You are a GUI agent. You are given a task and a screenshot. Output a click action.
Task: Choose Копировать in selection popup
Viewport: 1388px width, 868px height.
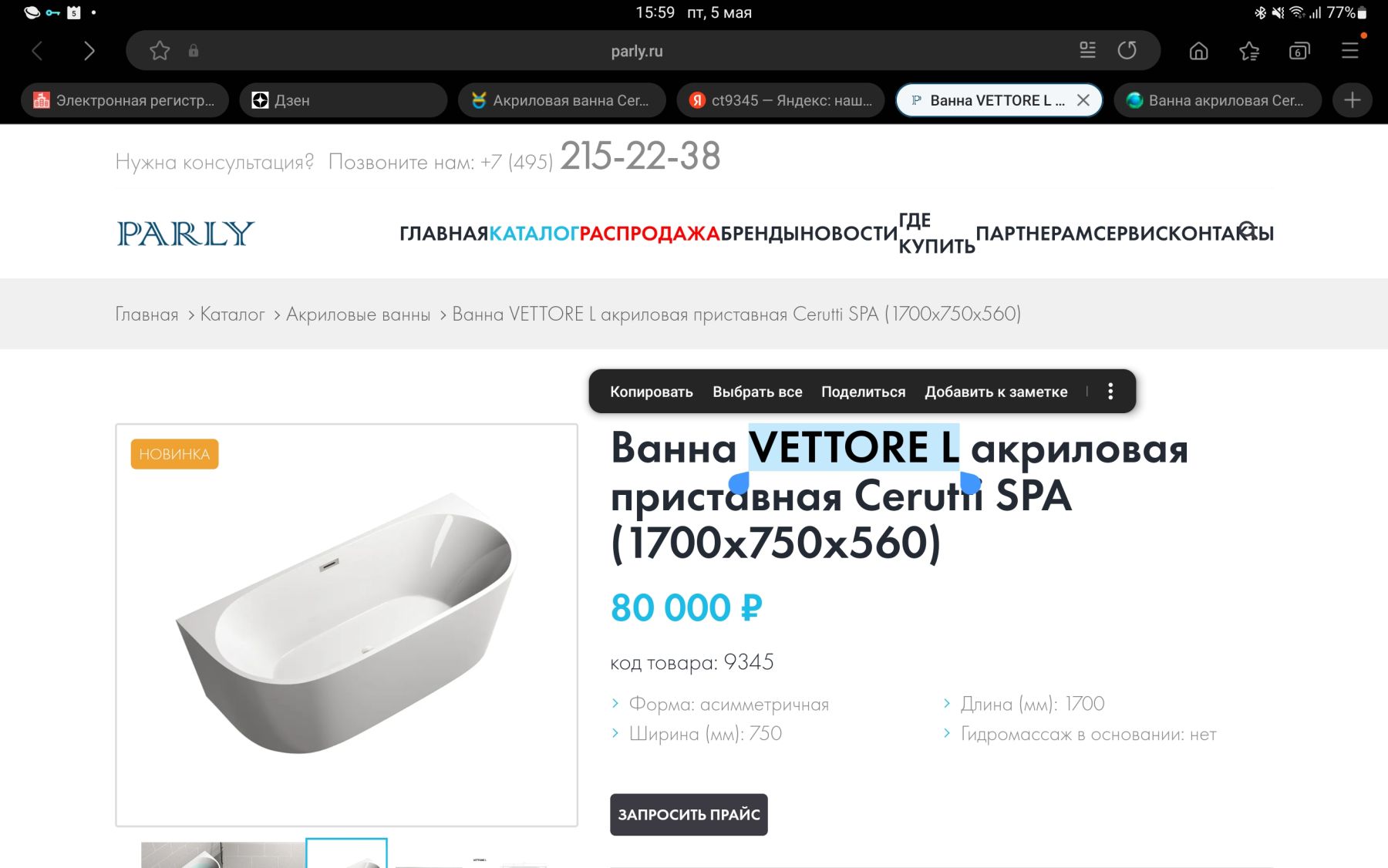pyautogui.click(x=652, y=392)
